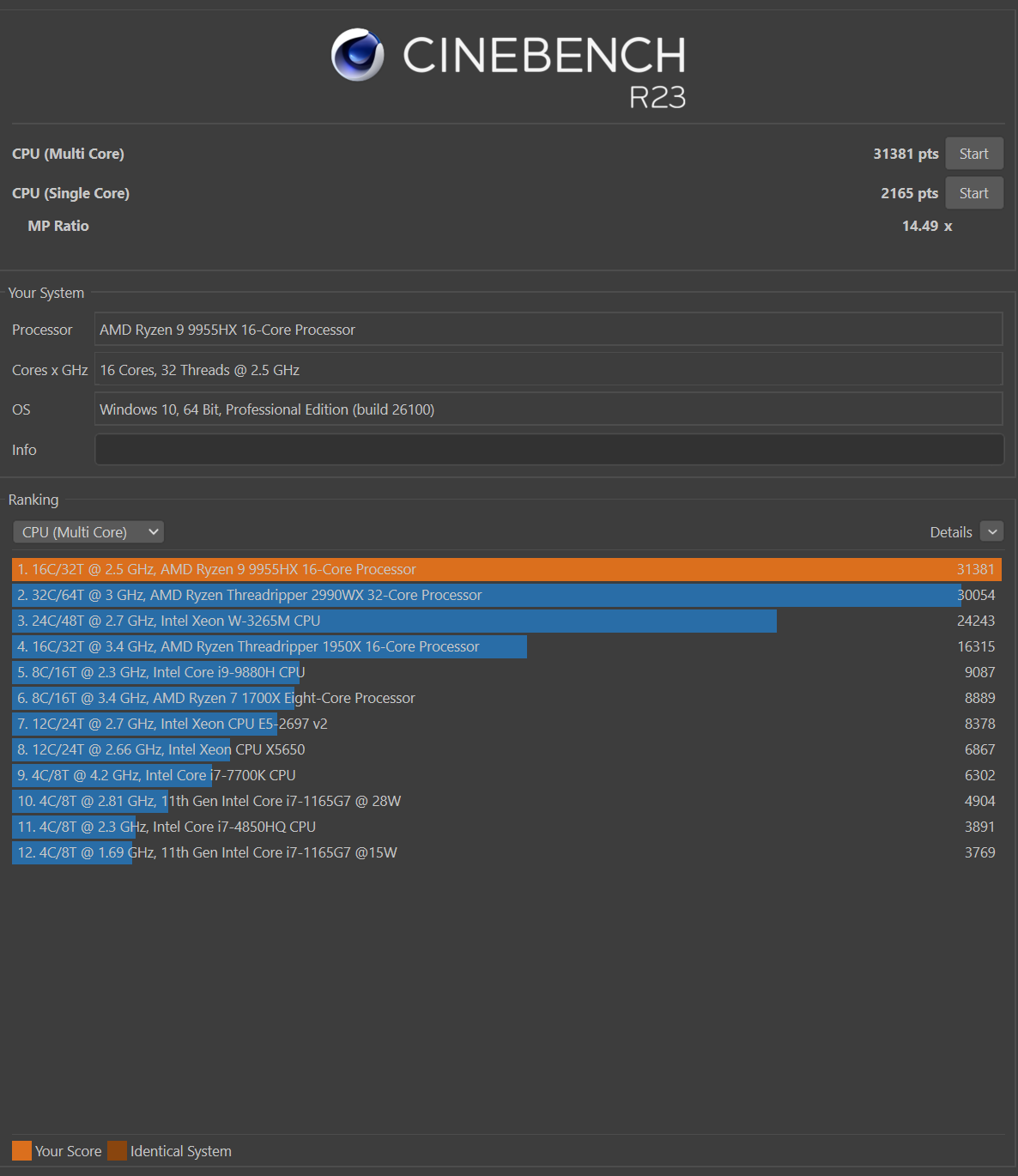The image size is (1018, 1176).
Task: Select ranking row 5 Intel Core i9-9880H
Action: 506,672
